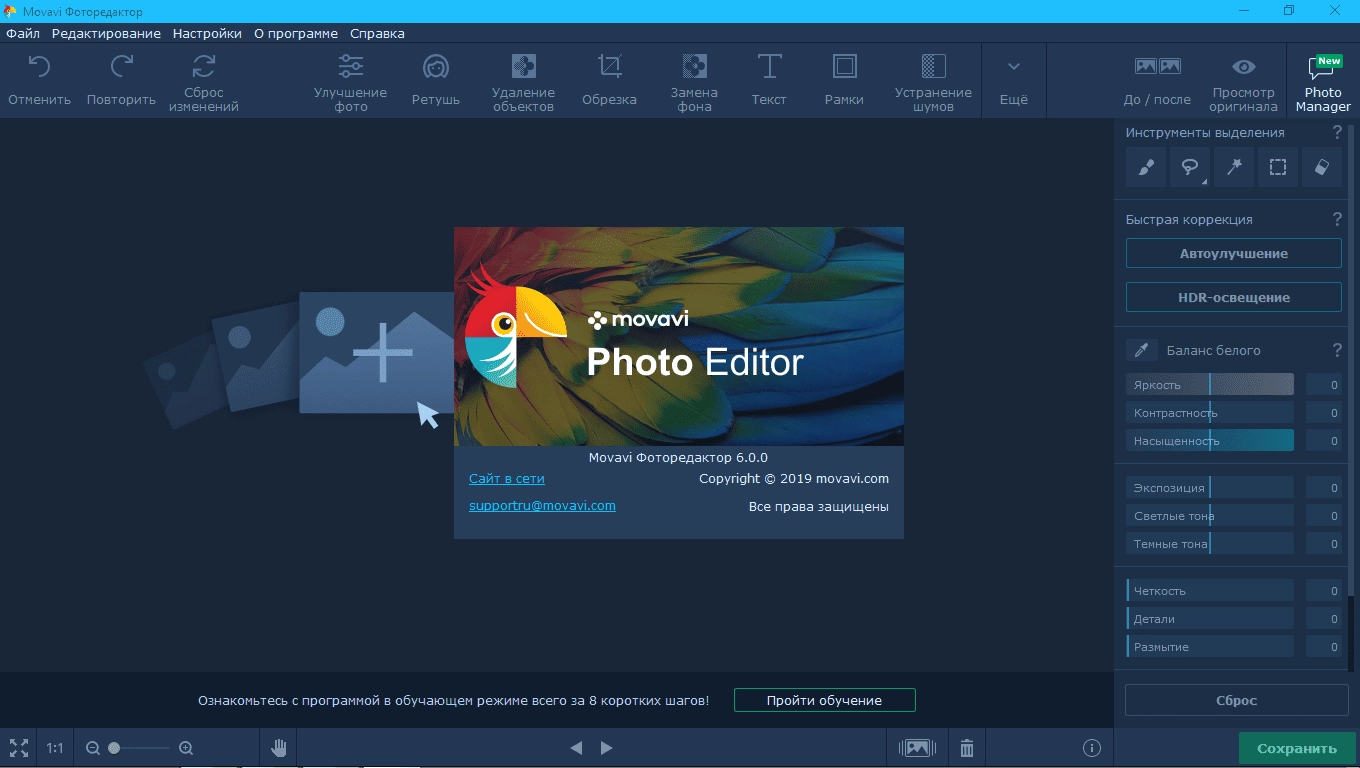Toggle Просмотр оригинала eye icon
The width and height of the screenshot is (1360, 768).
tap(1244, 67)
